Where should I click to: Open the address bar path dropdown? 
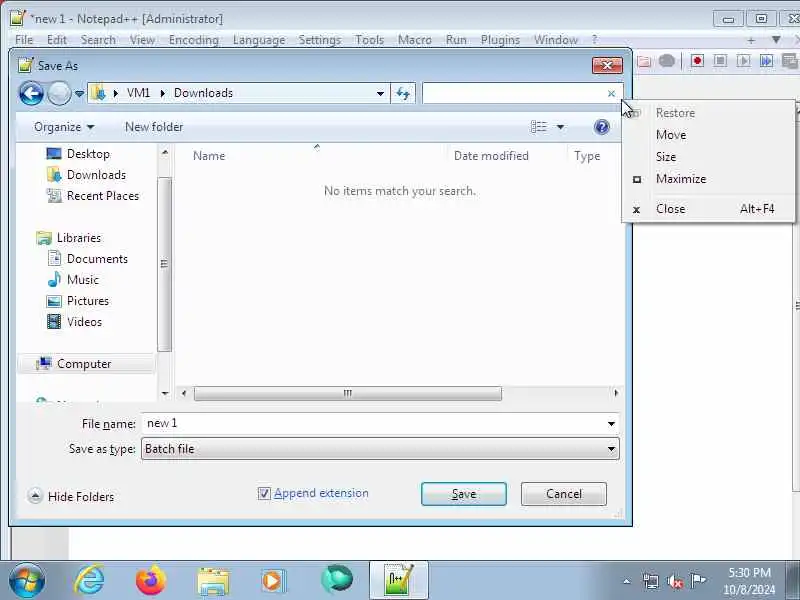(x=380, y=93)
